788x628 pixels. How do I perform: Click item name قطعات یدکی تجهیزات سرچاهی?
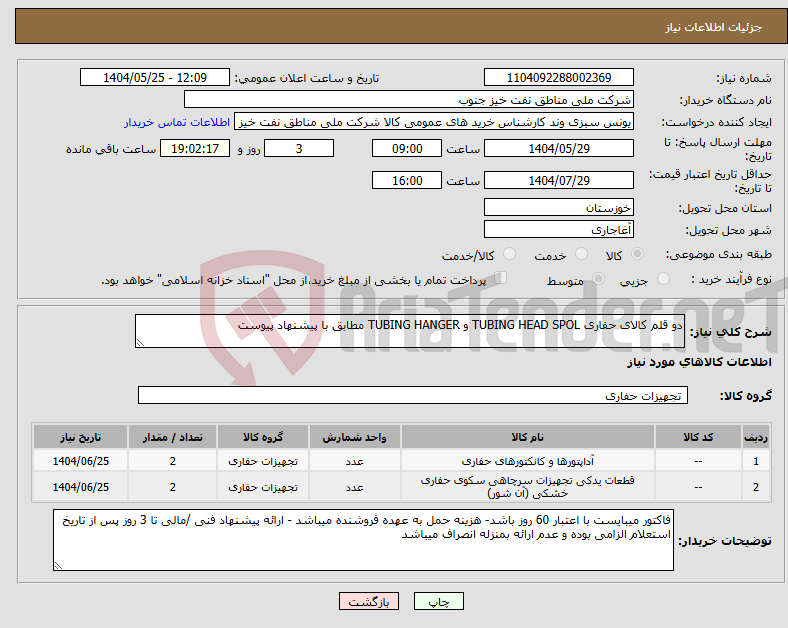(x=528, y=486)
